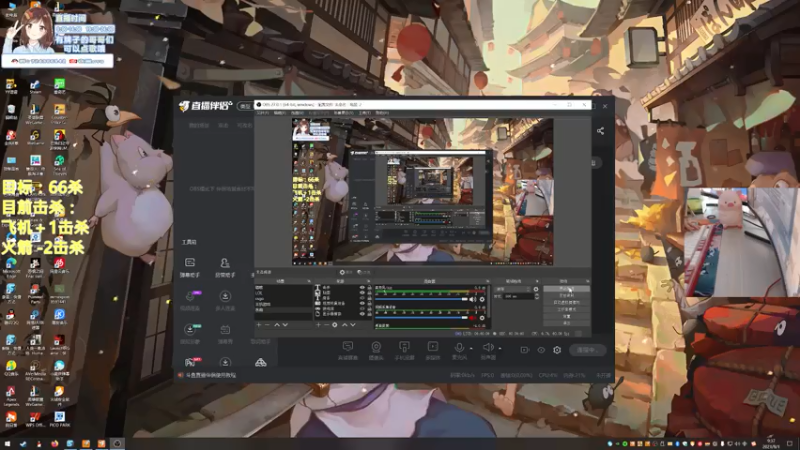Click the 设置 settings button in OBS controls
The image size is (800, 450).
tap(566, 316)
